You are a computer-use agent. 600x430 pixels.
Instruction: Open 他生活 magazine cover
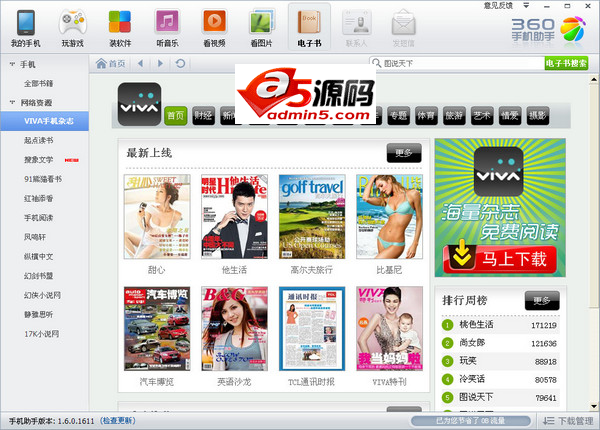(234, 217)
